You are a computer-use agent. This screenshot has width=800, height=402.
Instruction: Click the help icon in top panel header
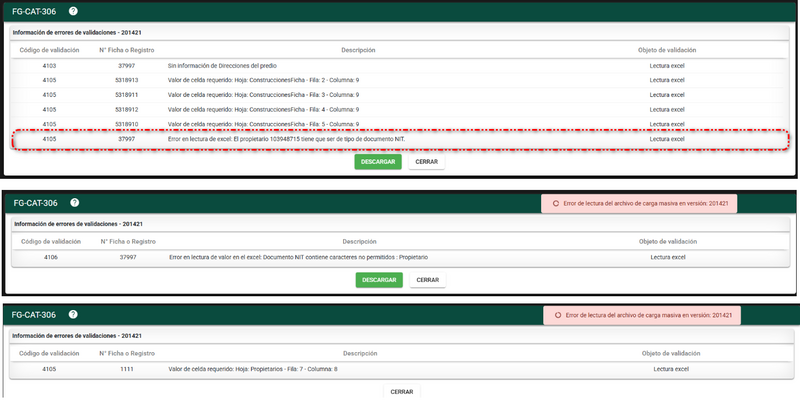[73, 11]
